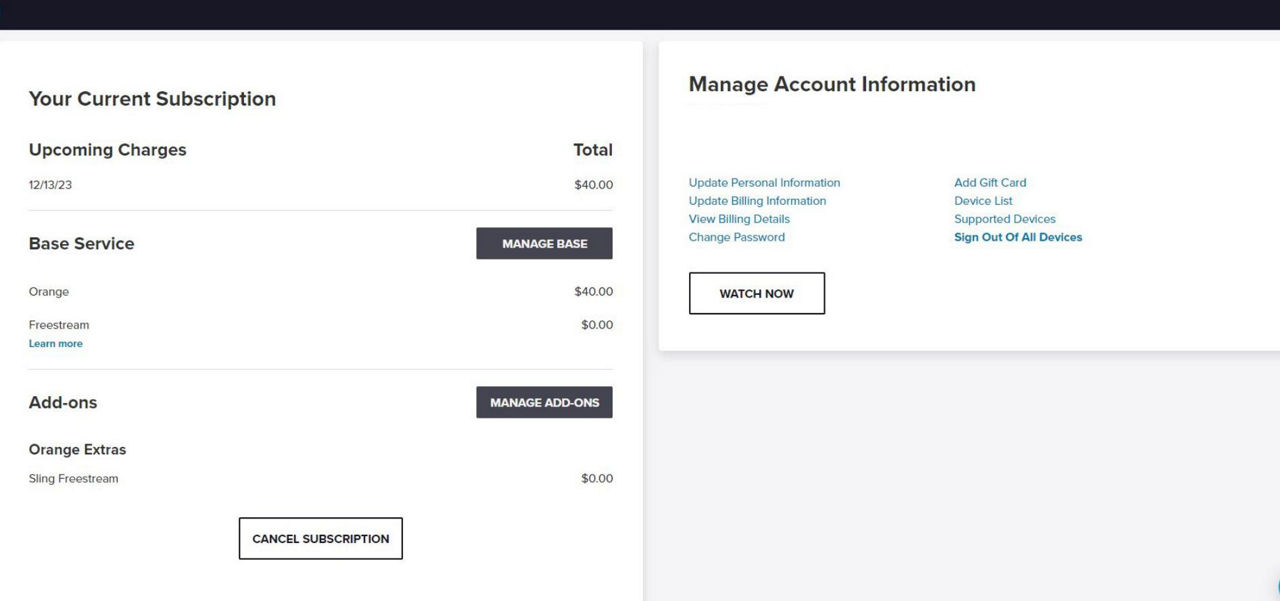Click the Cancel Subscription button
The height and width of the screenshot is (601, 1280).
[x=321, y=538]
